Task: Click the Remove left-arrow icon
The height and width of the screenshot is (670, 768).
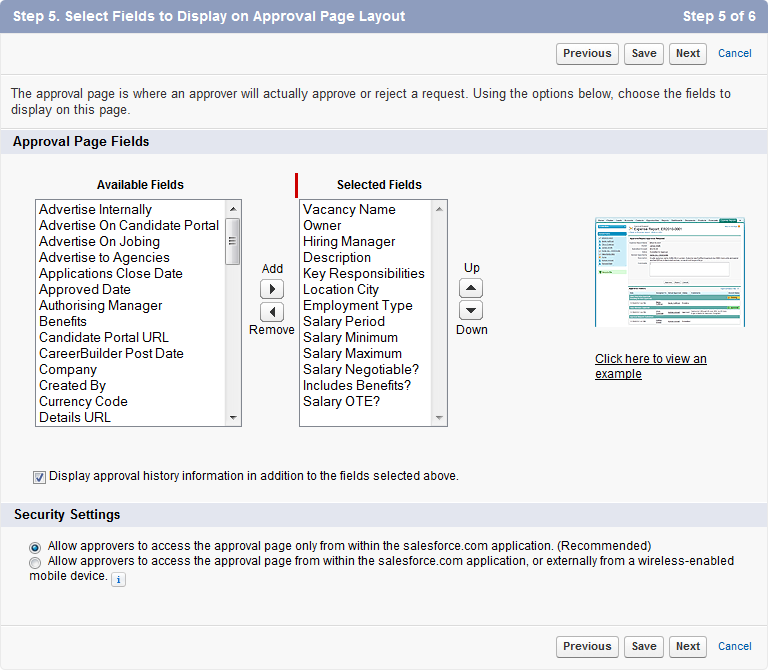Action: (271, 311)
